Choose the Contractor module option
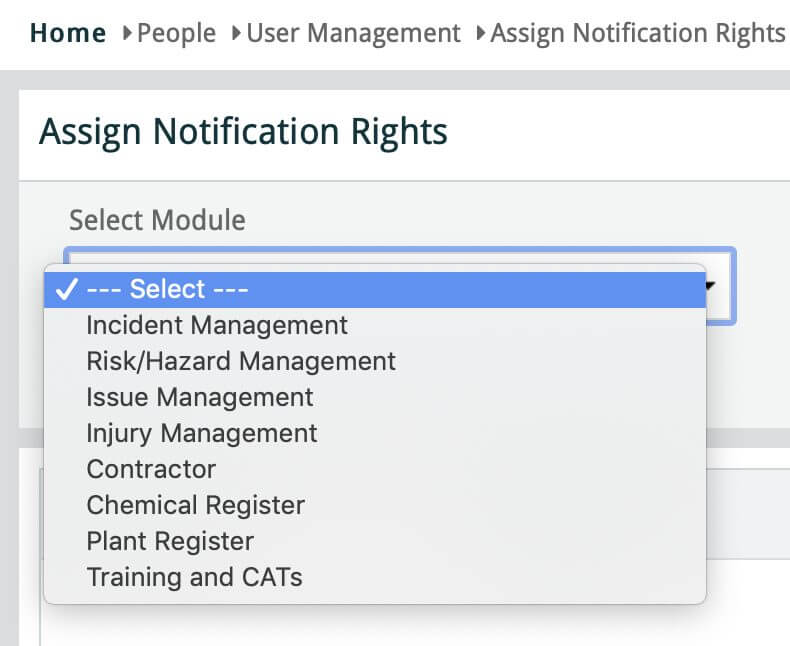Screen dimensions: 790x646 pos(151,469)
